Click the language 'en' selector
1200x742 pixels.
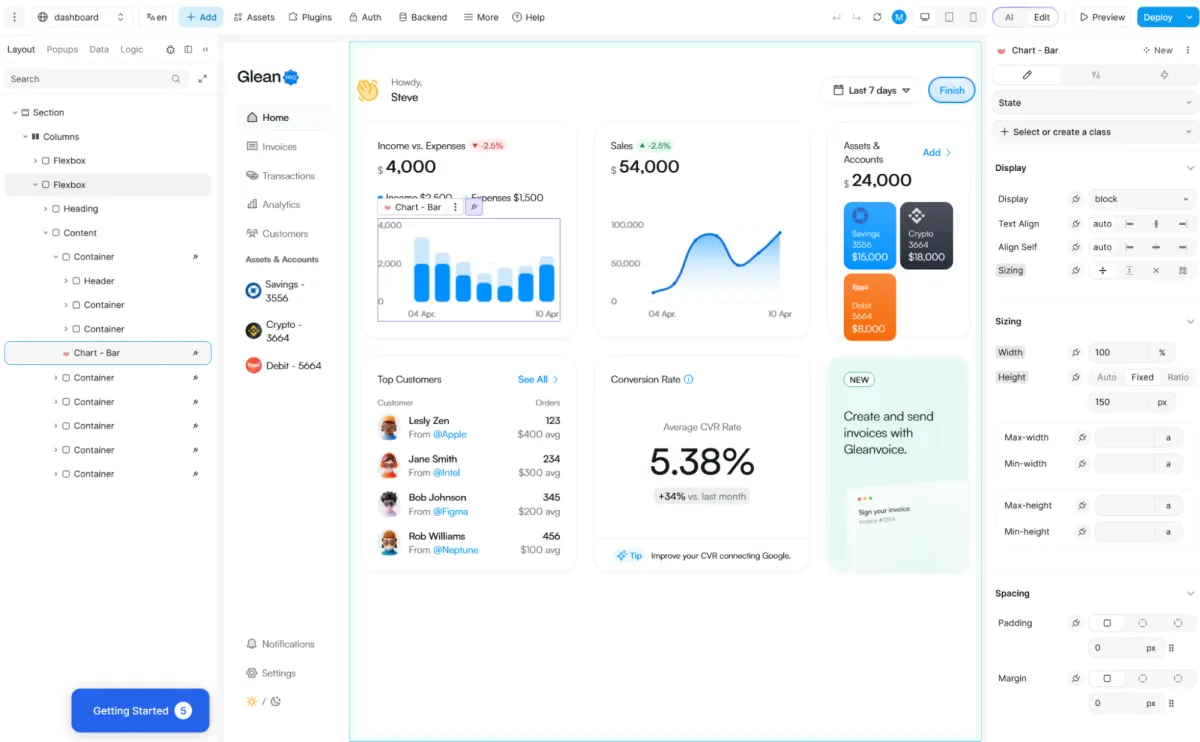(156, 17)
